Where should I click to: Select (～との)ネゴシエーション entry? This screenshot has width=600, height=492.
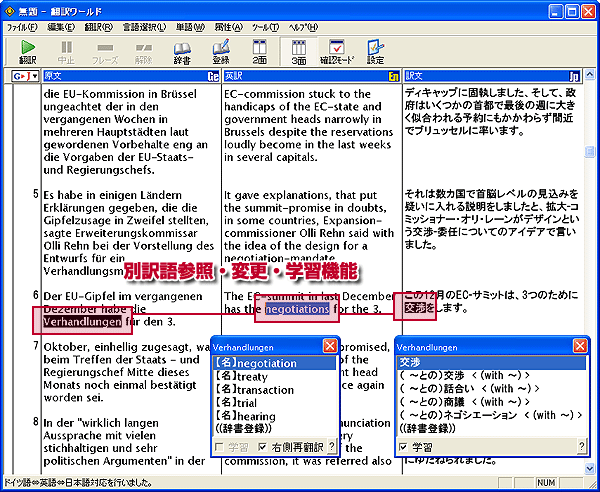pos(492,415)
